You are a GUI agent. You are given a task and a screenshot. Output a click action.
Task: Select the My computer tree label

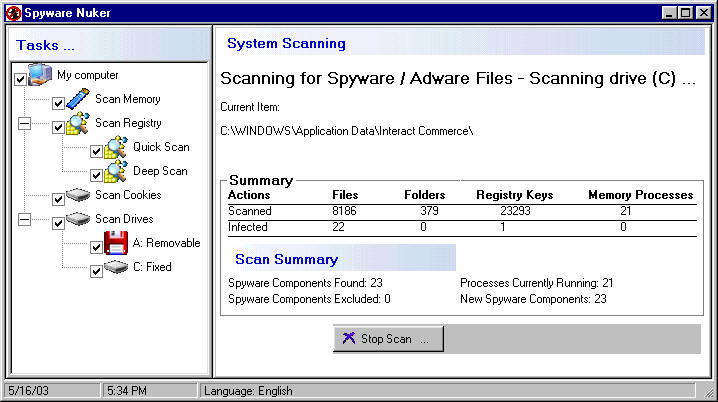87,75
